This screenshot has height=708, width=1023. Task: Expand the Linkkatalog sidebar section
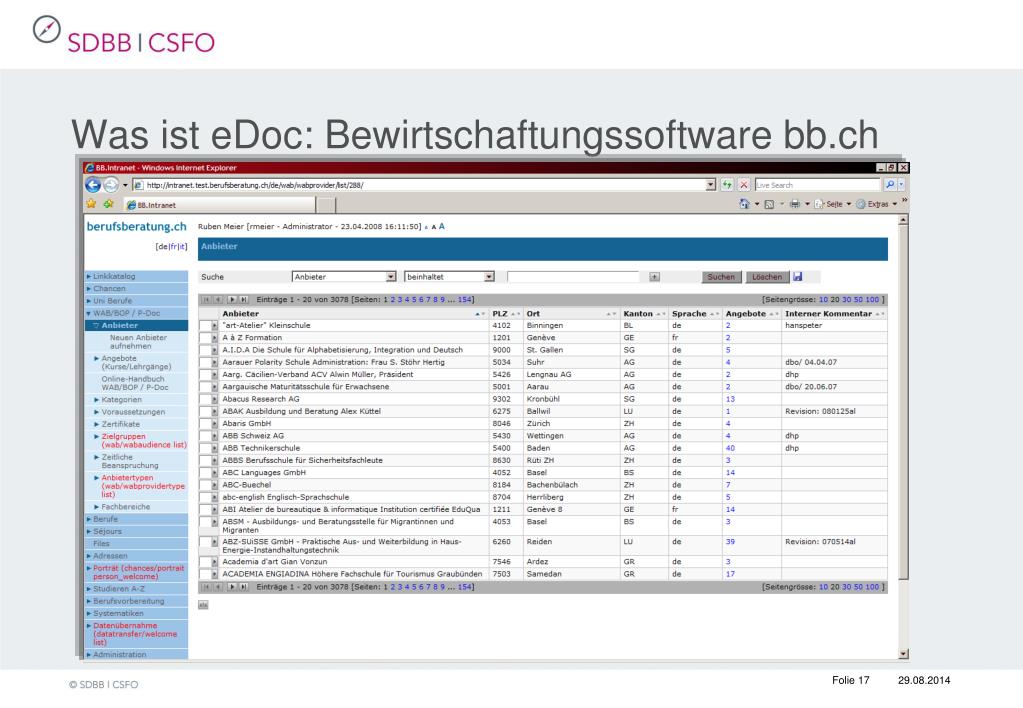pyautogui.click(x=136, y=277)
